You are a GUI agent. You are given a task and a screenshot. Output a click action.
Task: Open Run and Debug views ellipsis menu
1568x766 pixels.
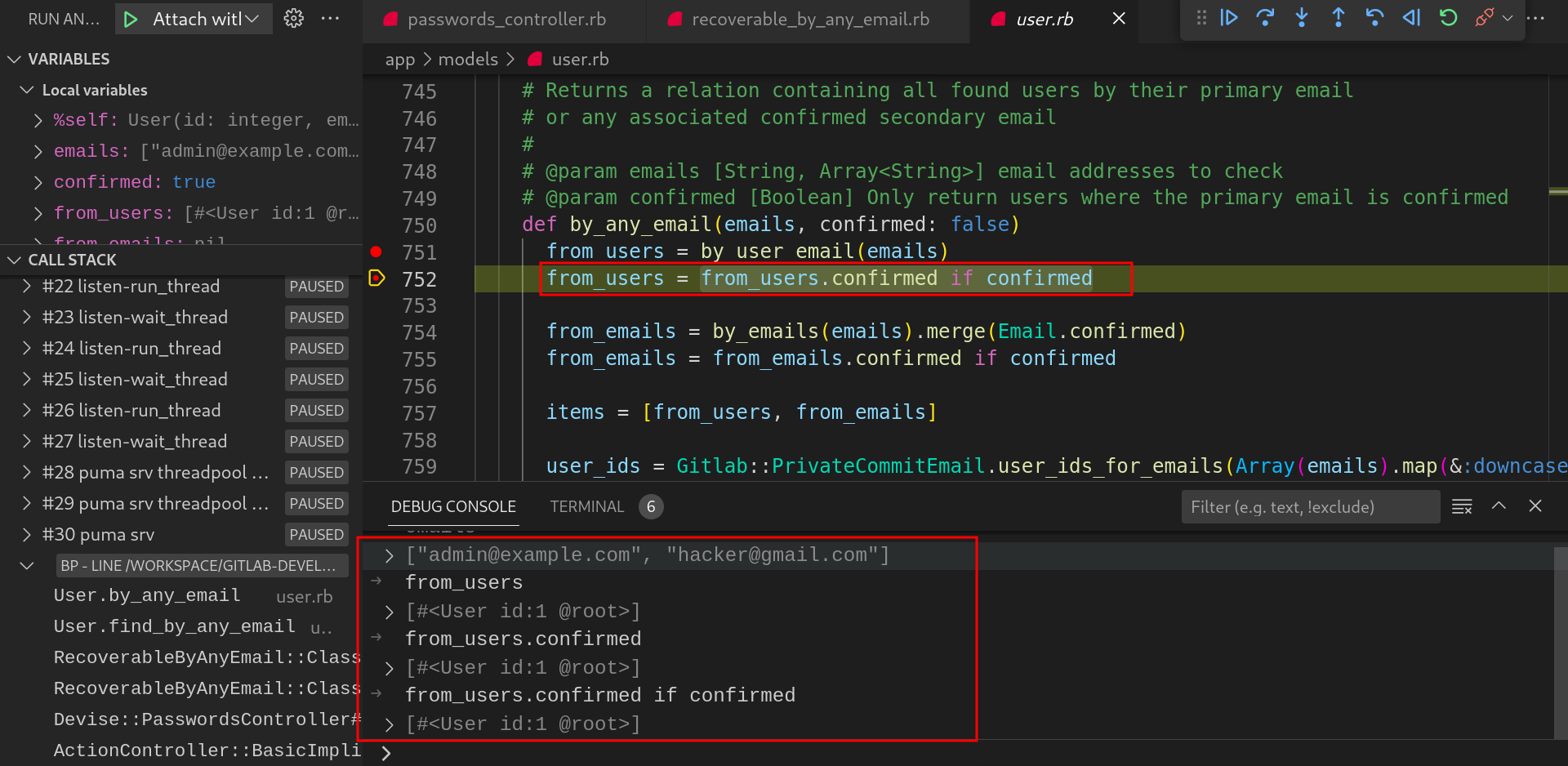tap(331, 19)
